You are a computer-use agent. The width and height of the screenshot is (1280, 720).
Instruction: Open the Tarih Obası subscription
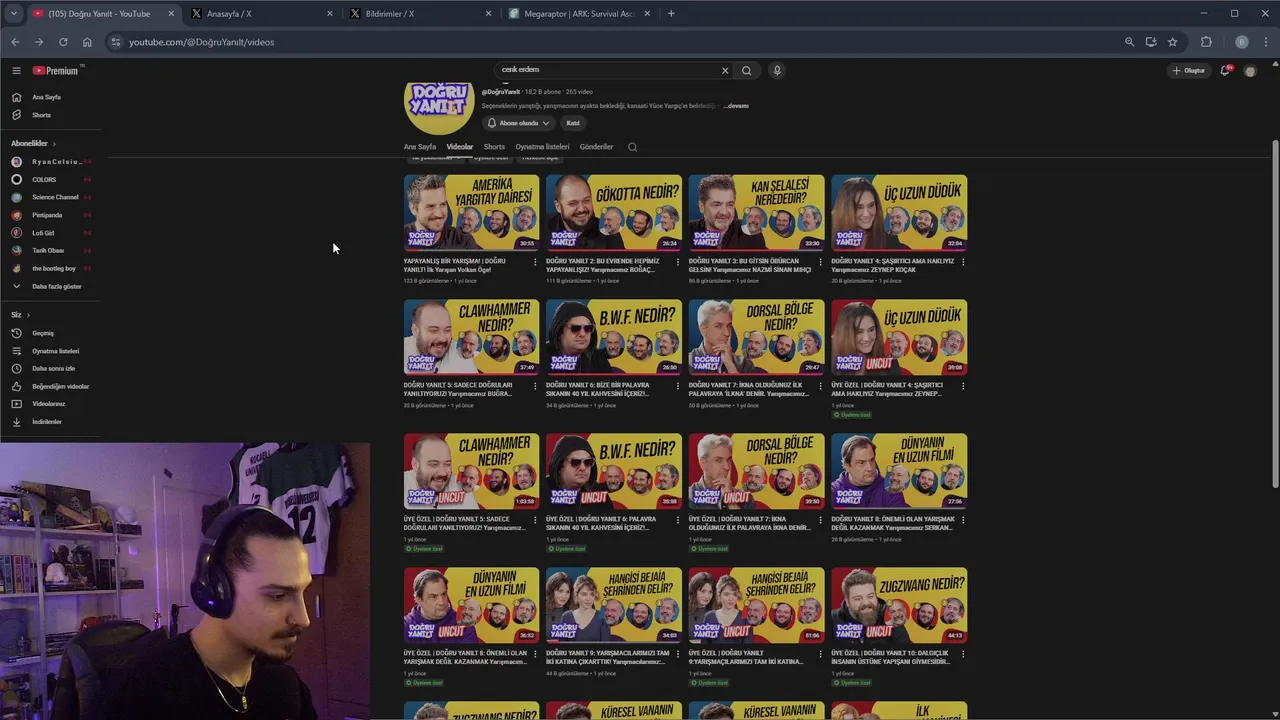pyautogui.click(x=53, y=251)
